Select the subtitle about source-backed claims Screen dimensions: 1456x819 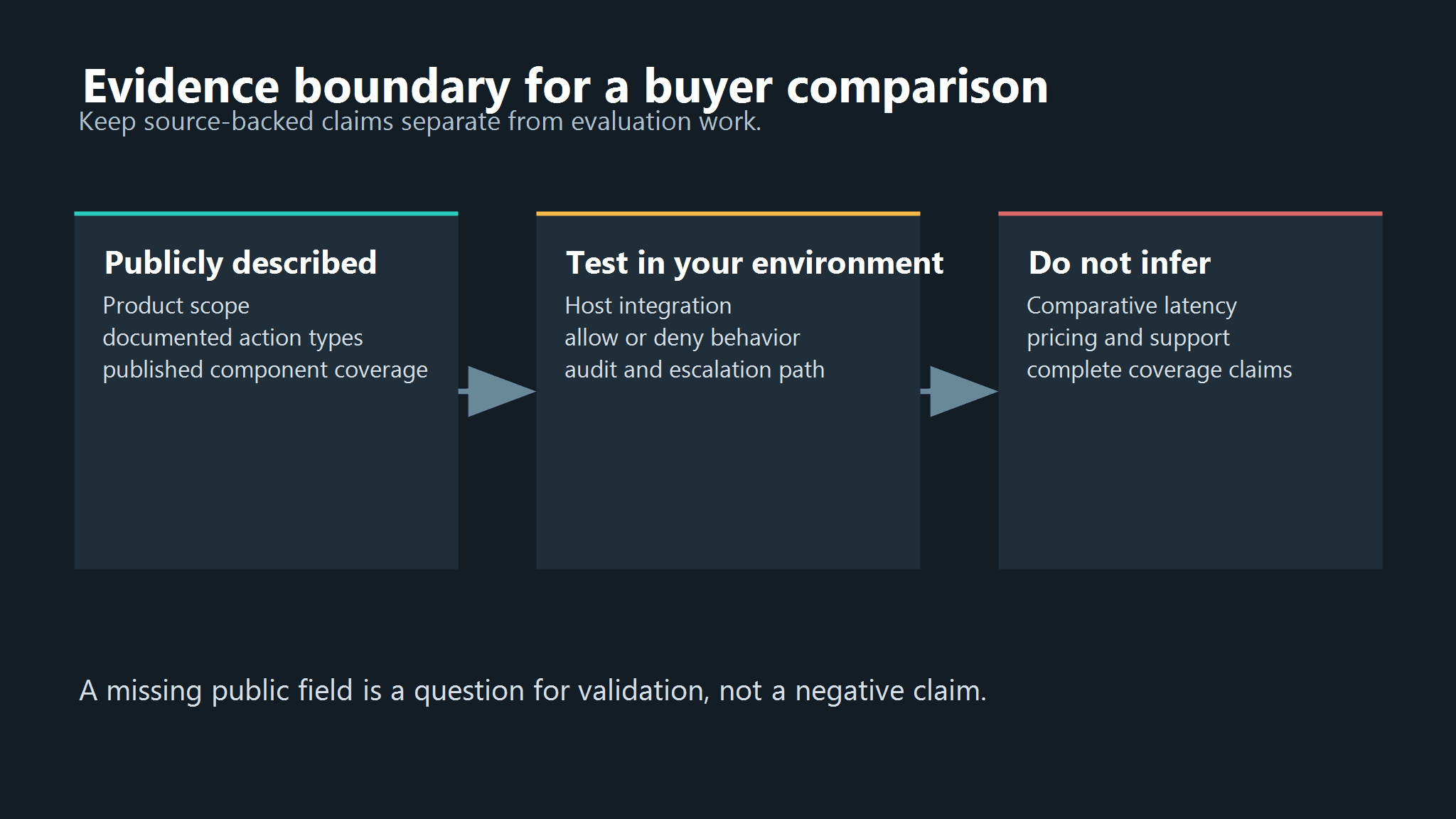click(x=419, y=122)
